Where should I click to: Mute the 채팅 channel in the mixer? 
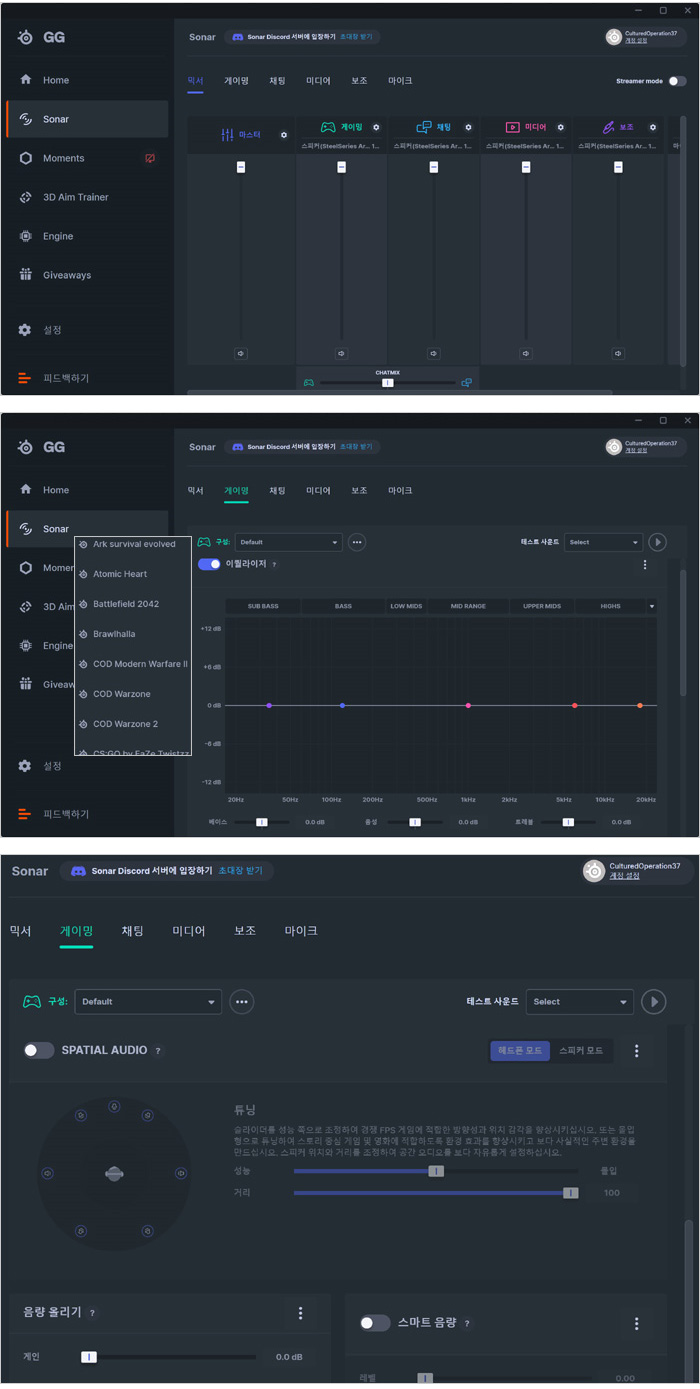tap(433, 353)
